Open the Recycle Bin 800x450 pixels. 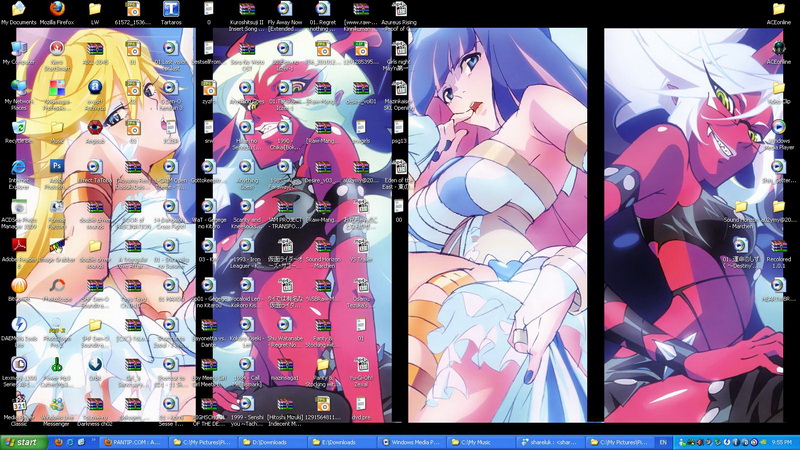pyautogui.click(x=19, y=132)
